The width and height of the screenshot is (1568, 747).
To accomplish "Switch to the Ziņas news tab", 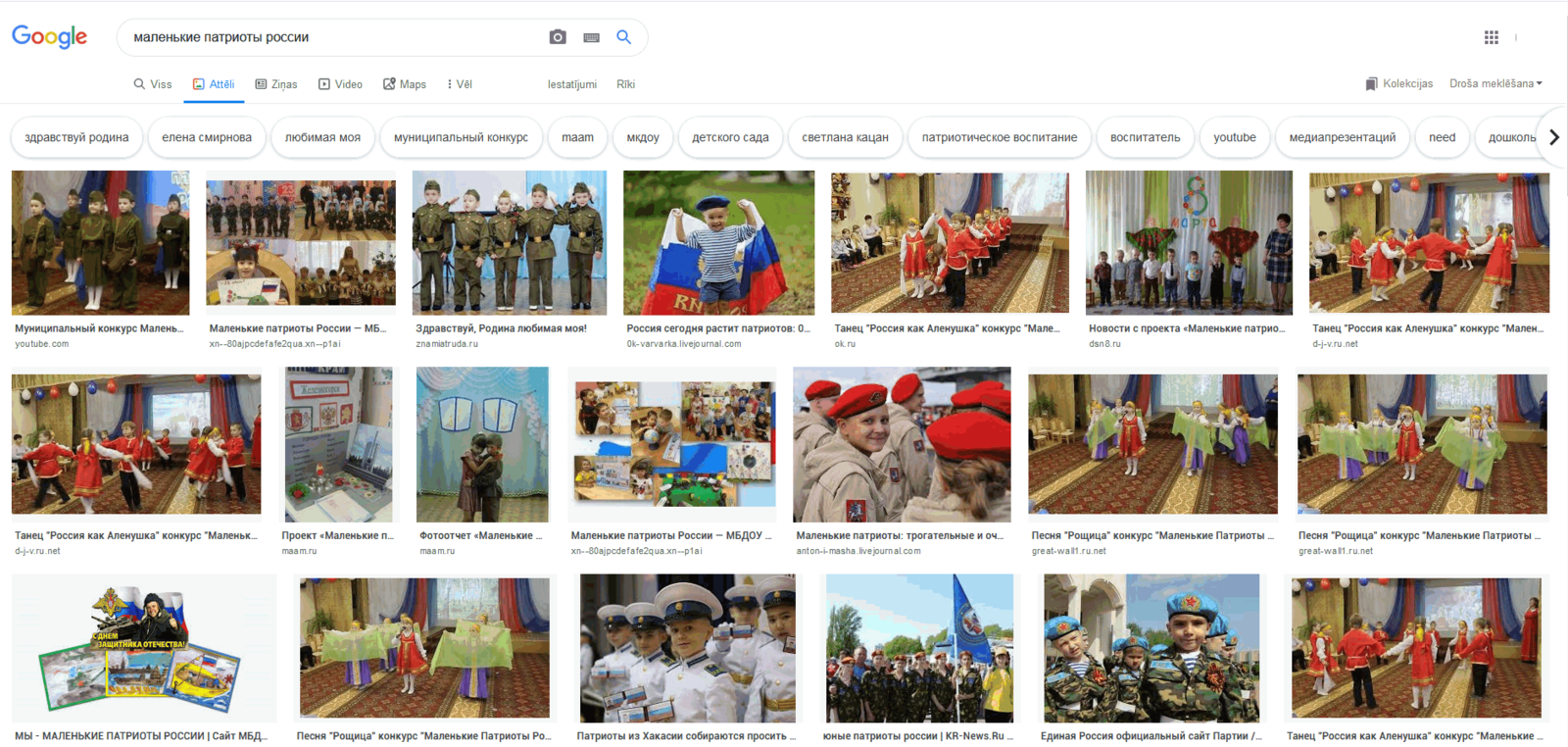I will pyautogui.click(x=276, y=84).
